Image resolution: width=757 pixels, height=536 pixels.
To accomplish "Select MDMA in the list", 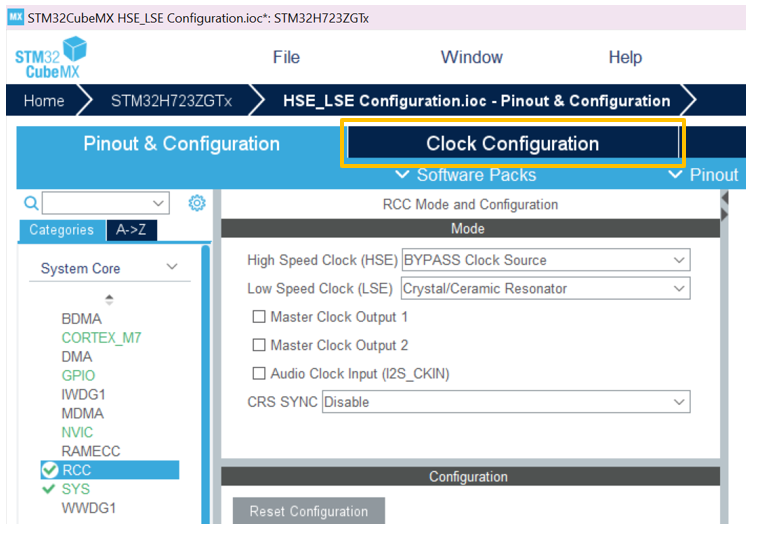I will (x=83, y=413).
